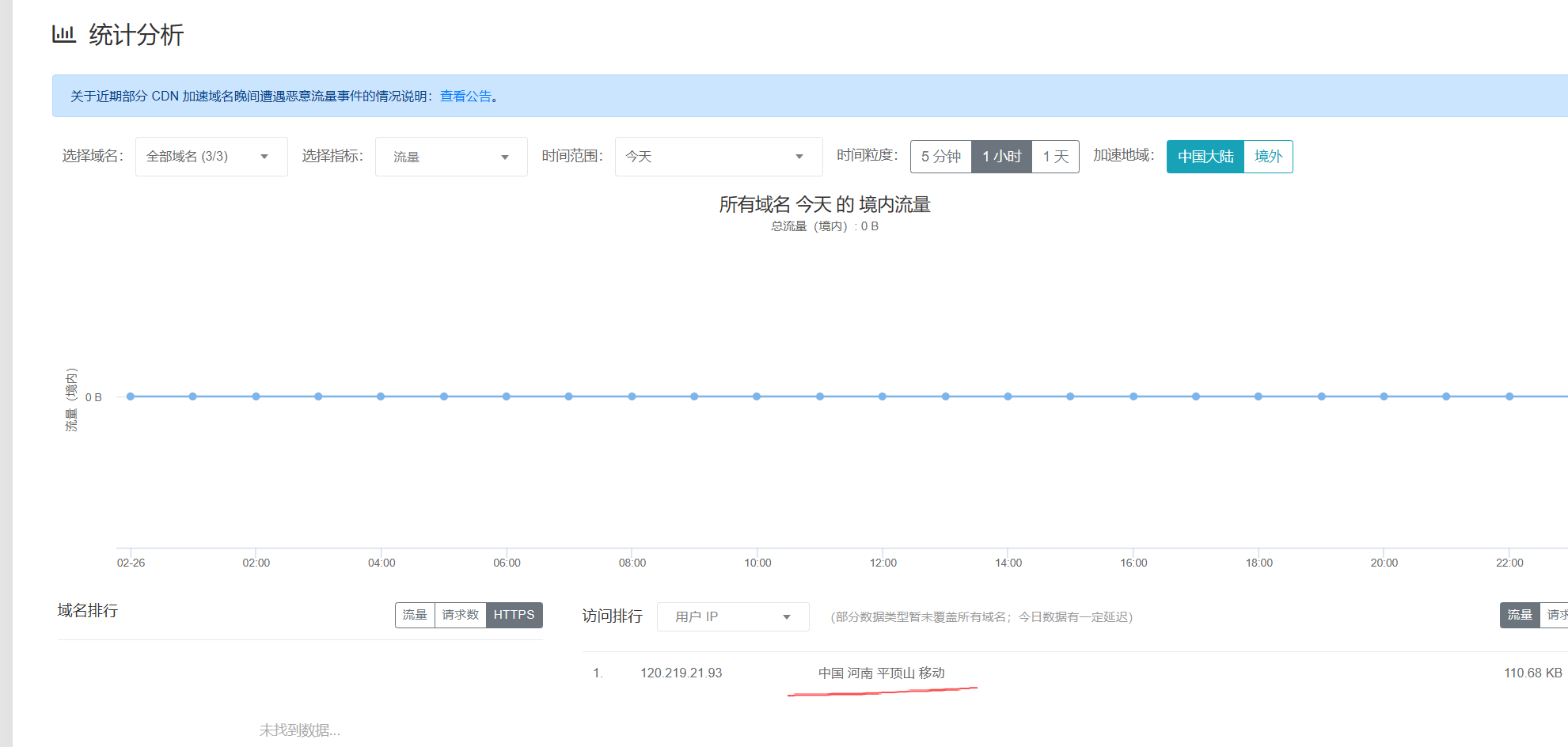
Task: Click the 中国 河南 平顶山 移动 location text
Action: tap(881, 673)
